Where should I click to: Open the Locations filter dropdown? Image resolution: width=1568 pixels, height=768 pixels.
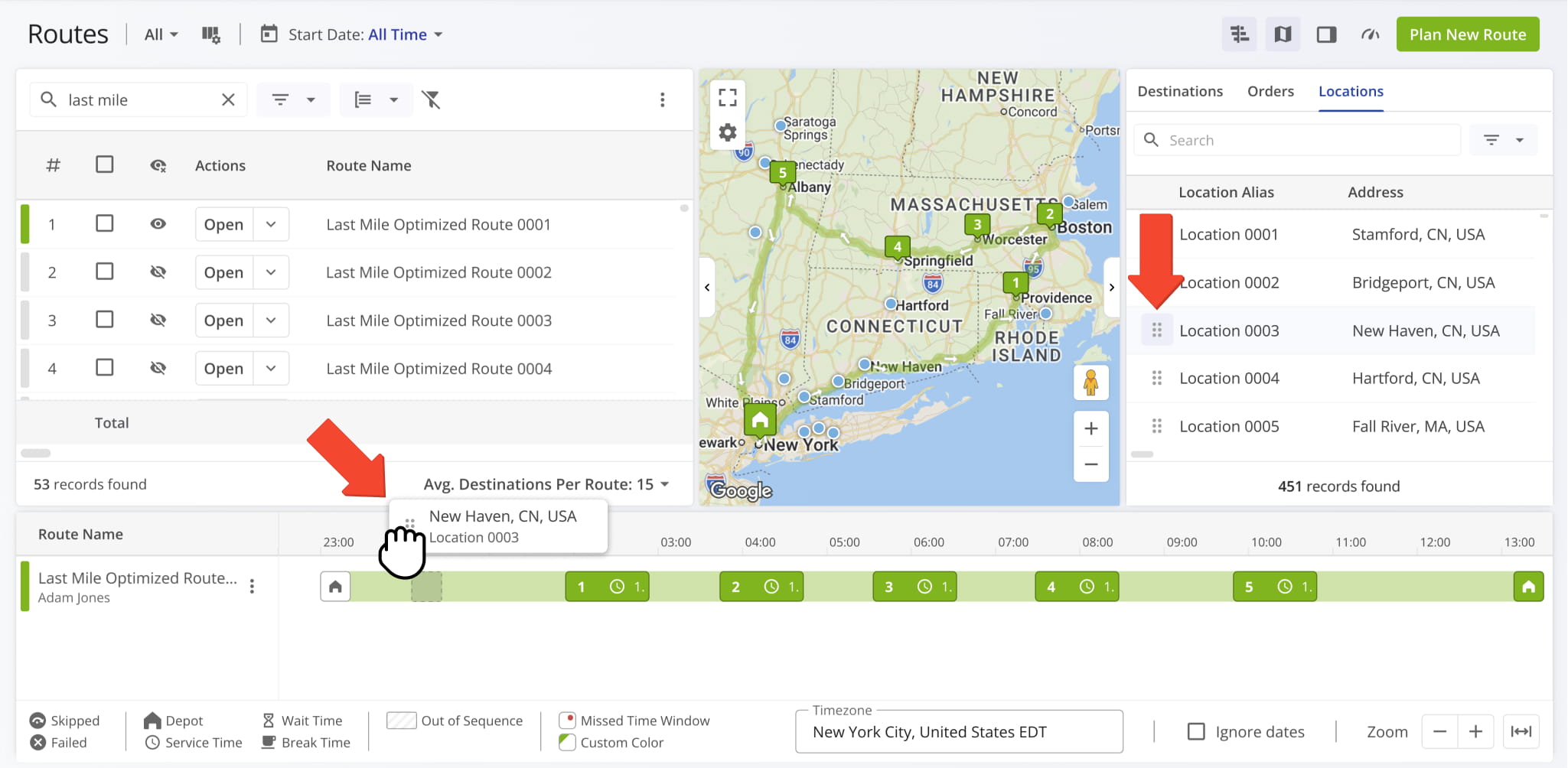click(x=1503, y=140)
